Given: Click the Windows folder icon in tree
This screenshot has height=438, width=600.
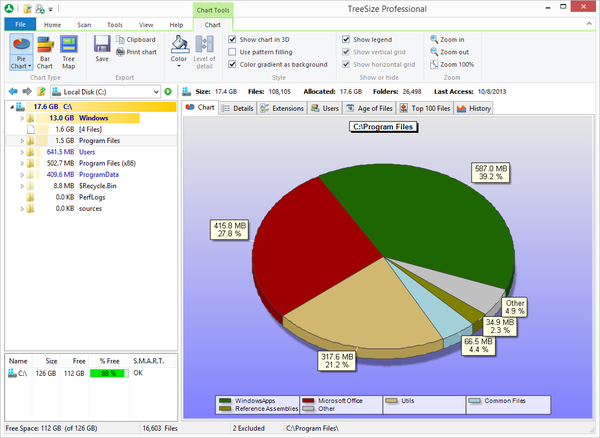Looking at the screenshot, I should 31,118.
